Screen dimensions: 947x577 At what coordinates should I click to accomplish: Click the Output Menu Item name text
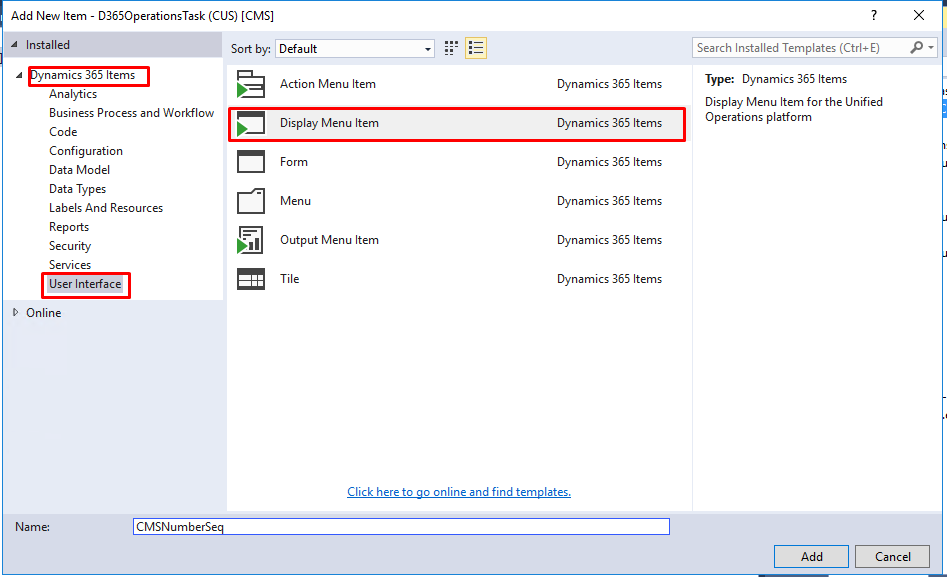329,240
